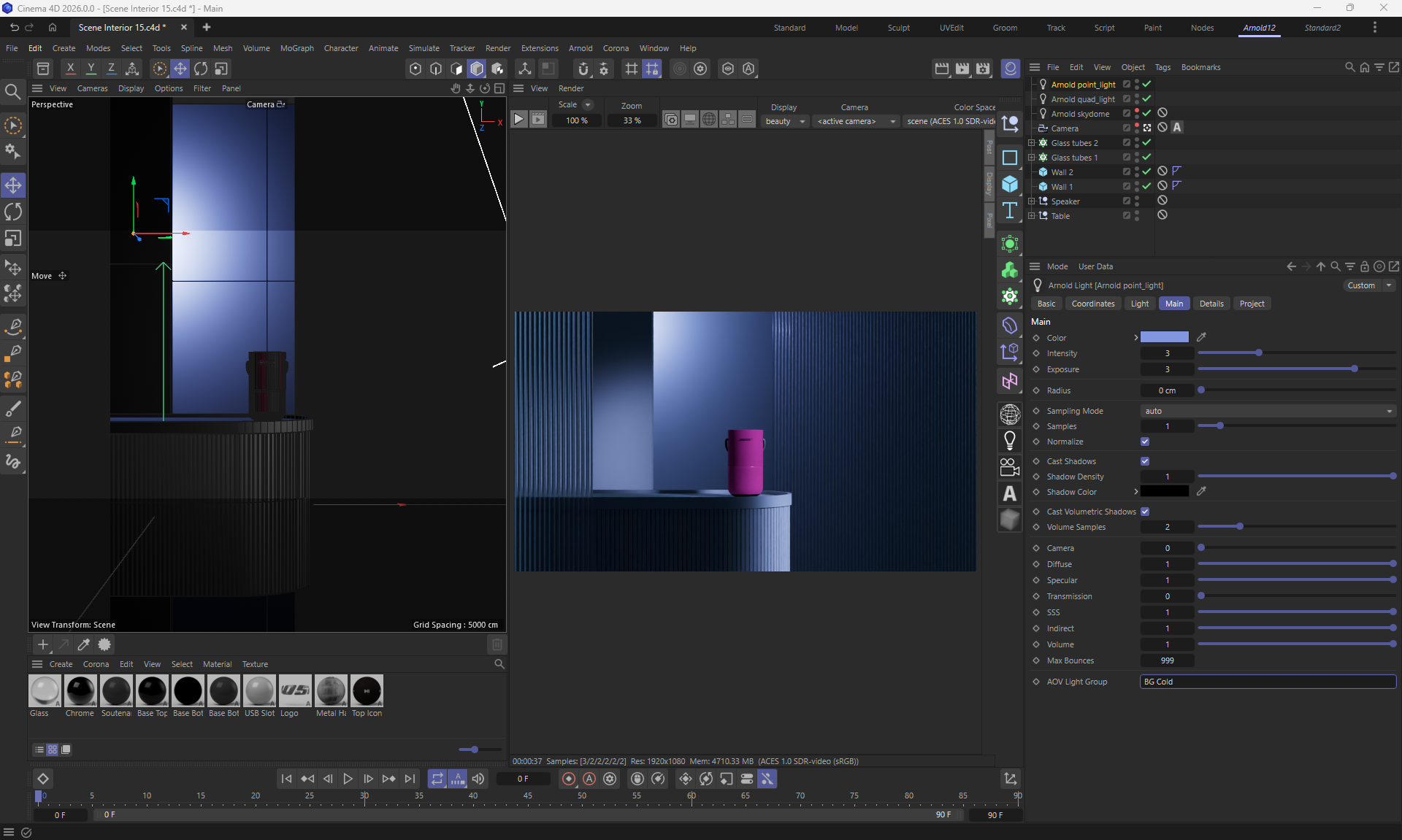This screenshot has height=840, width=1402.
Task: Play the timeline animation forwards
Action: click(348, 779)
